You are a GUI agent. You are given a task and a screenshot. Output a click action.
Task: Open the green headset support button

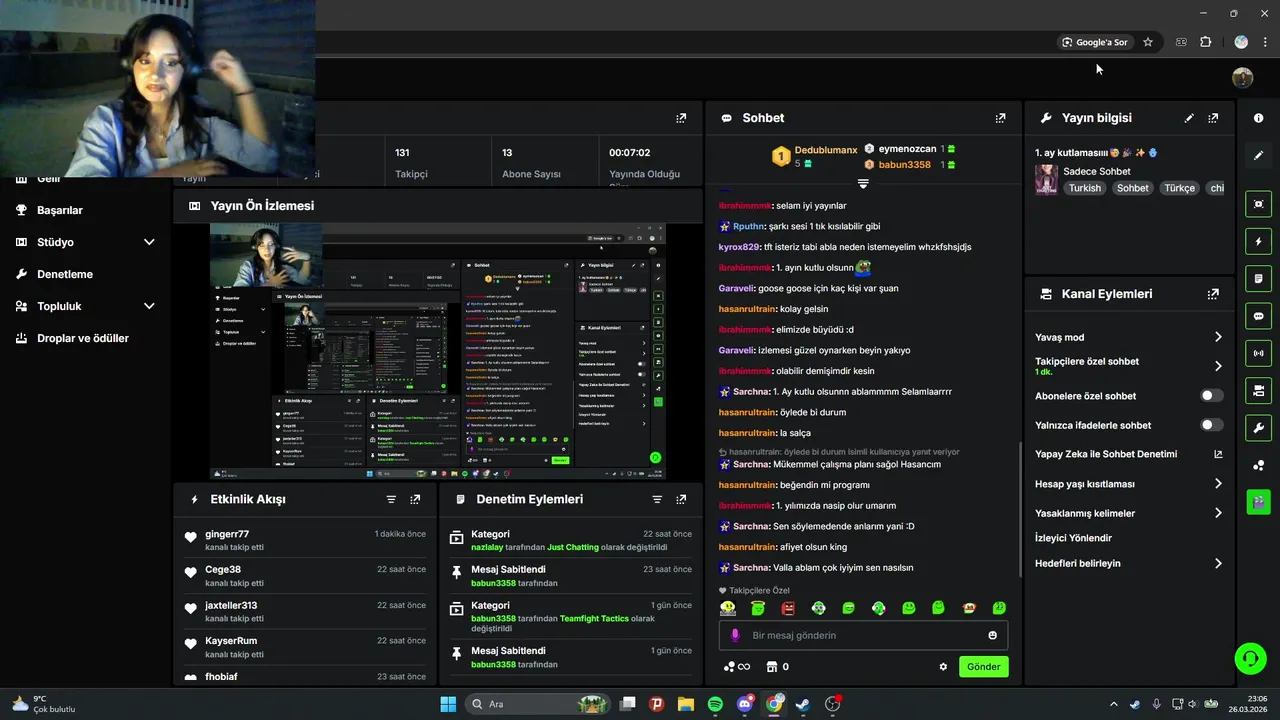[1250, 658]
